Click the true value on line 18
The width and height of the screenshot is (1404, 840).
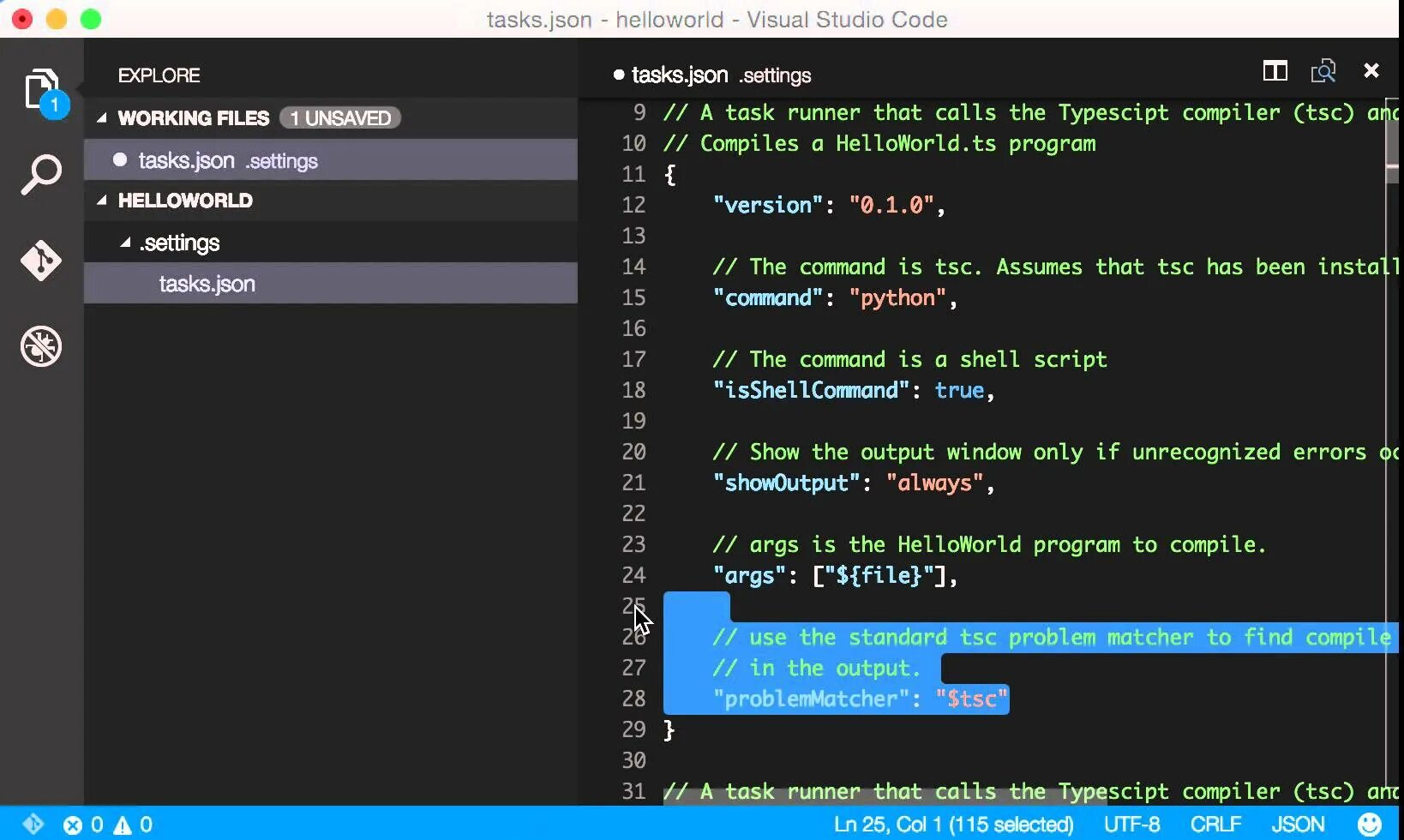point(959,390)
